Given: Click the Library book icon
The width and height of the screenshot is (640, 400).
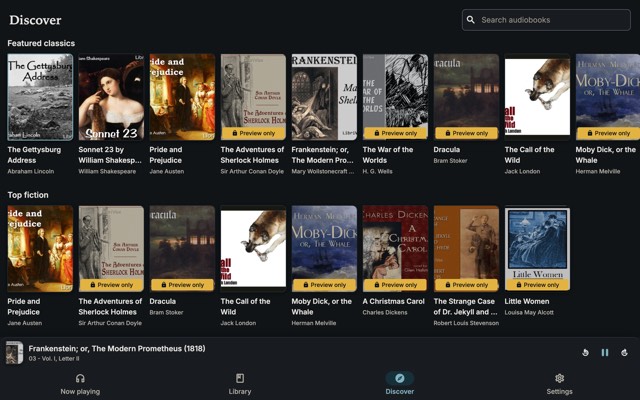Looking at the screenshot, I should [240, 378].
